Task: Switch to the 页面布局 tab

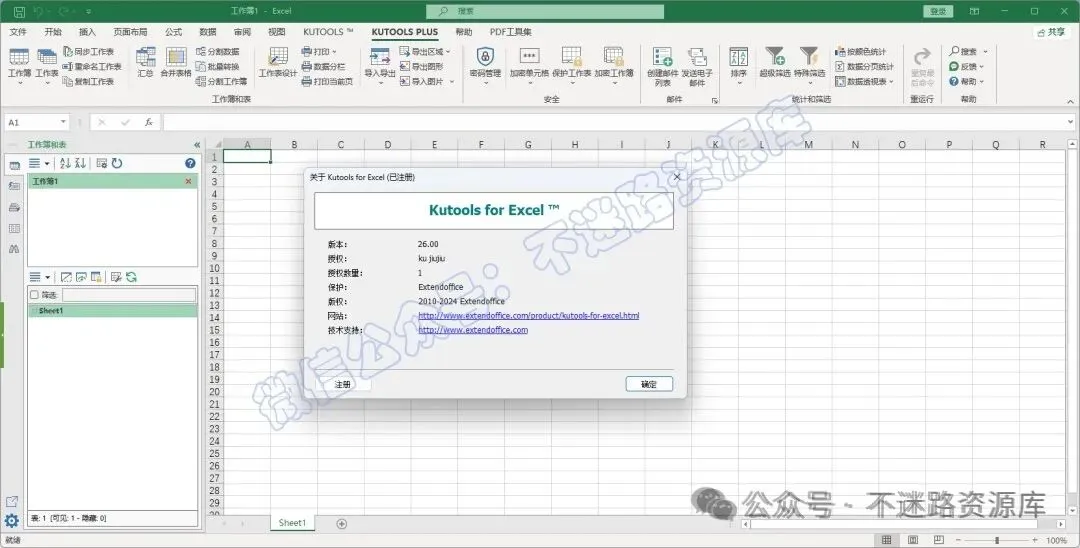Action: (130, 32)
